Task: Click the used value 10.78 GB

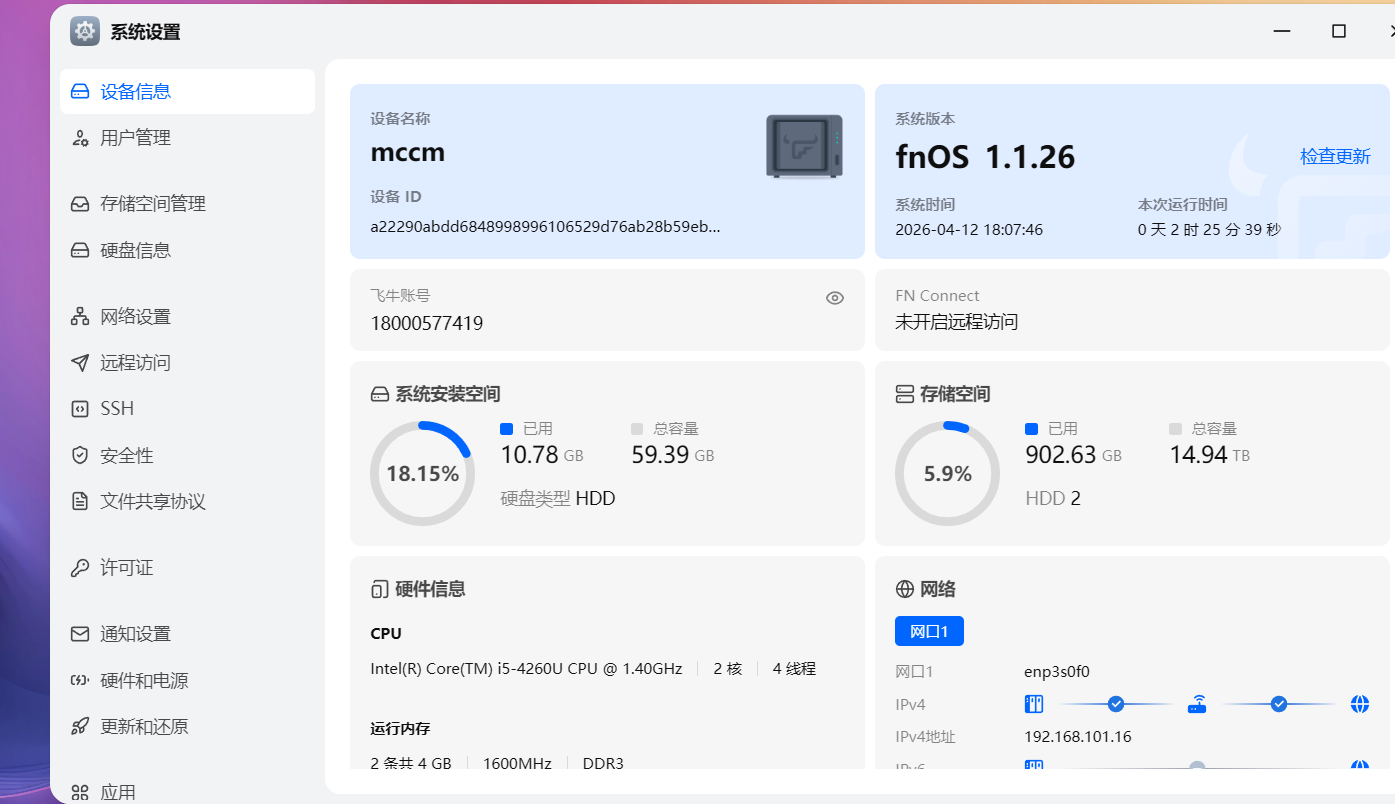Action: click(x=542, y=455)
